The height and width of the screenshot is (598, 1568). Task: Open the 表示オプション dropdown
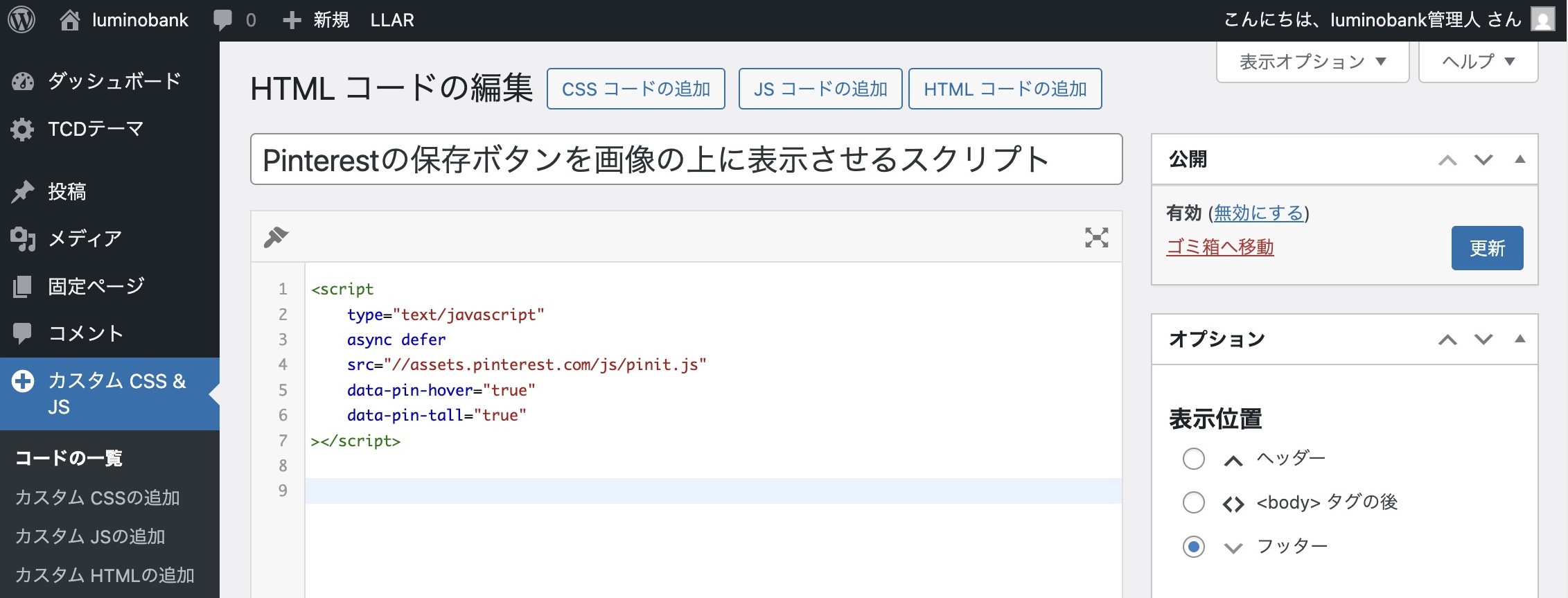1312,62
